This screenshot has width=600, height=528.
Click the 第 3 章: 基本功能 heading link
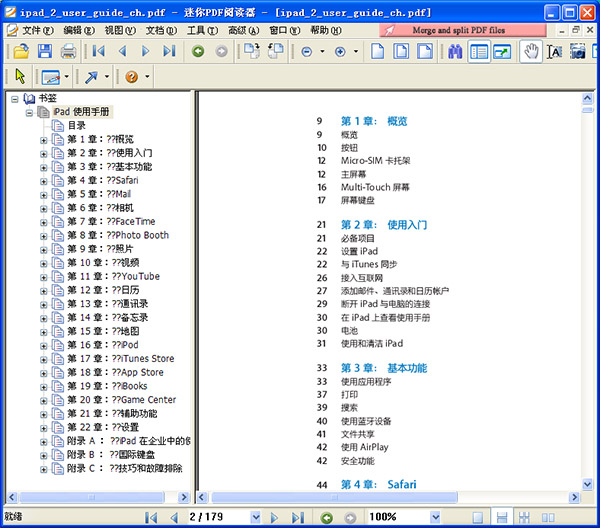pos(384,368)
